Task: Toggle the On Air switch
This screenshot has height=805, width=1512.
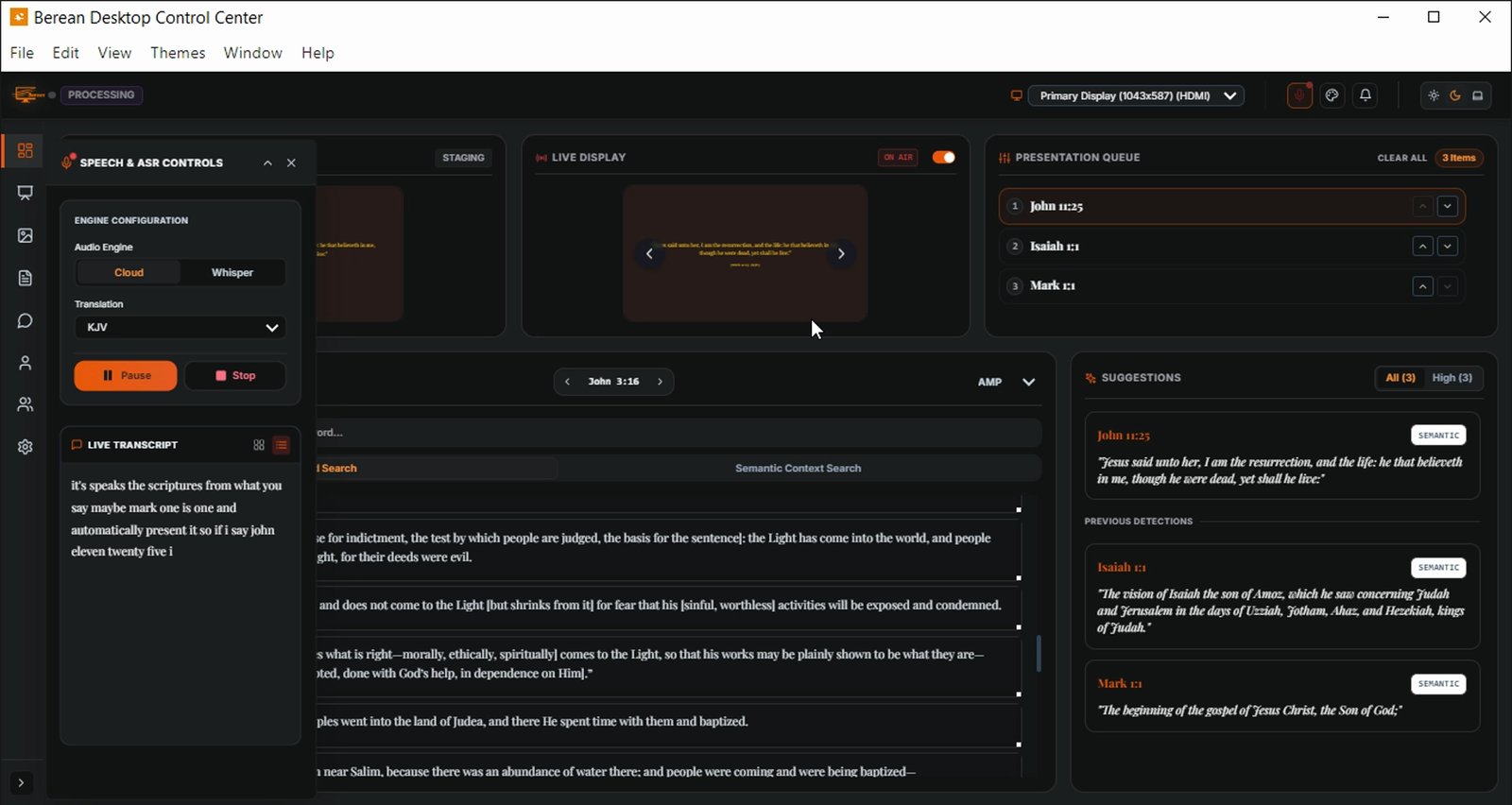Action: click(944, 158)
